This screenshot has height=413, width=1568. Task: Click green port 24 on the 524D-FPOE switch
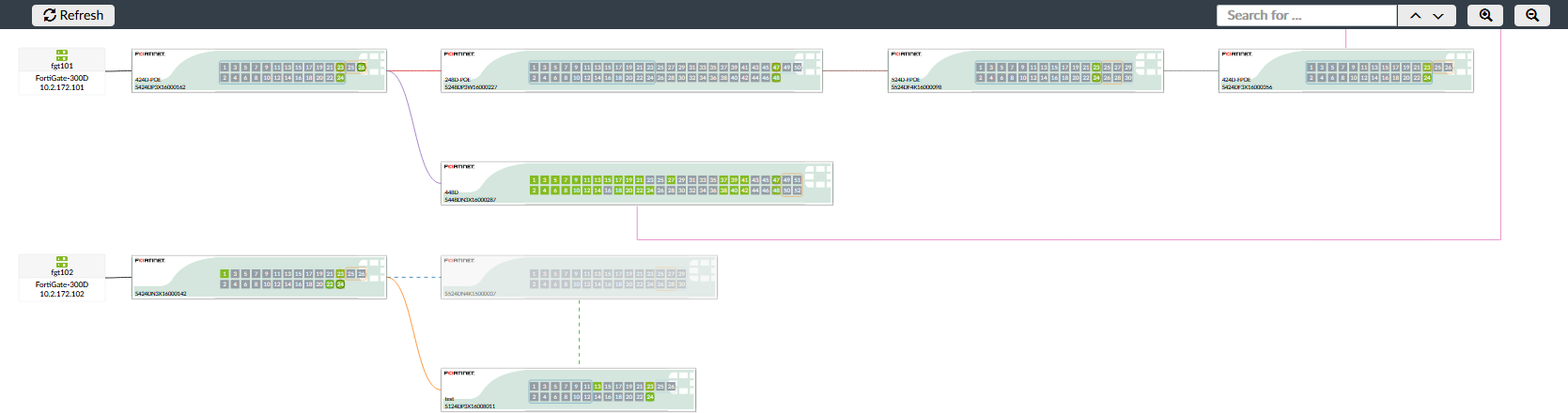point(1096,78)
